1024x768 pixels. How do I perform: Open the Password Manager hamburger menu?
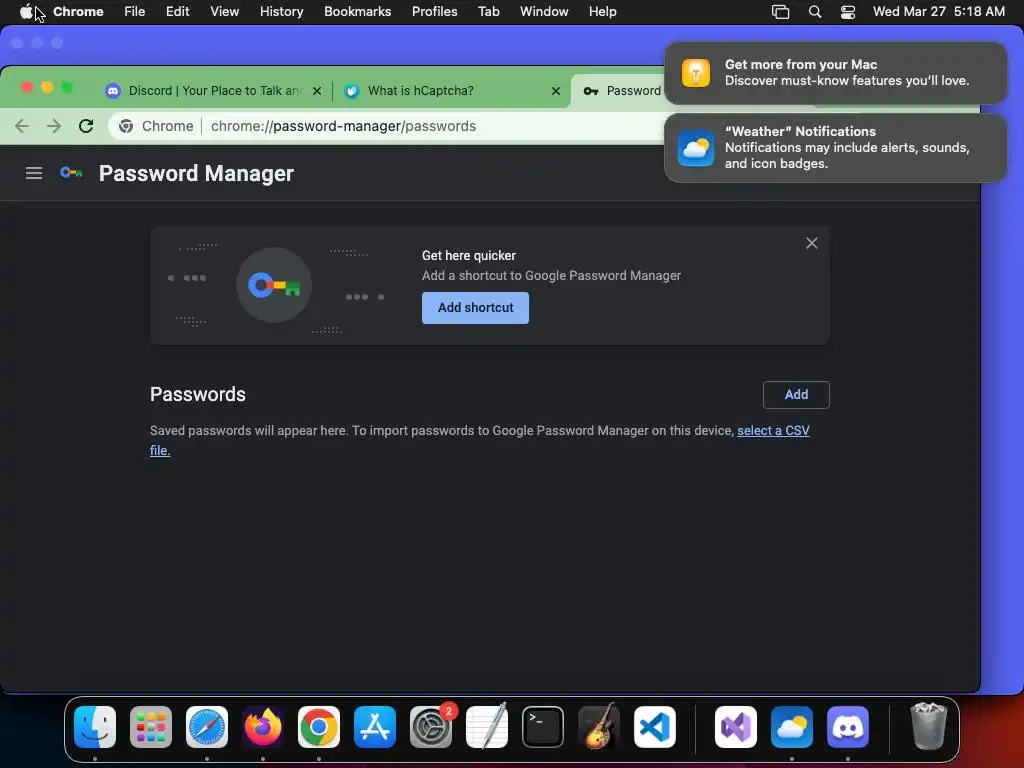click(x=34, y=173)
